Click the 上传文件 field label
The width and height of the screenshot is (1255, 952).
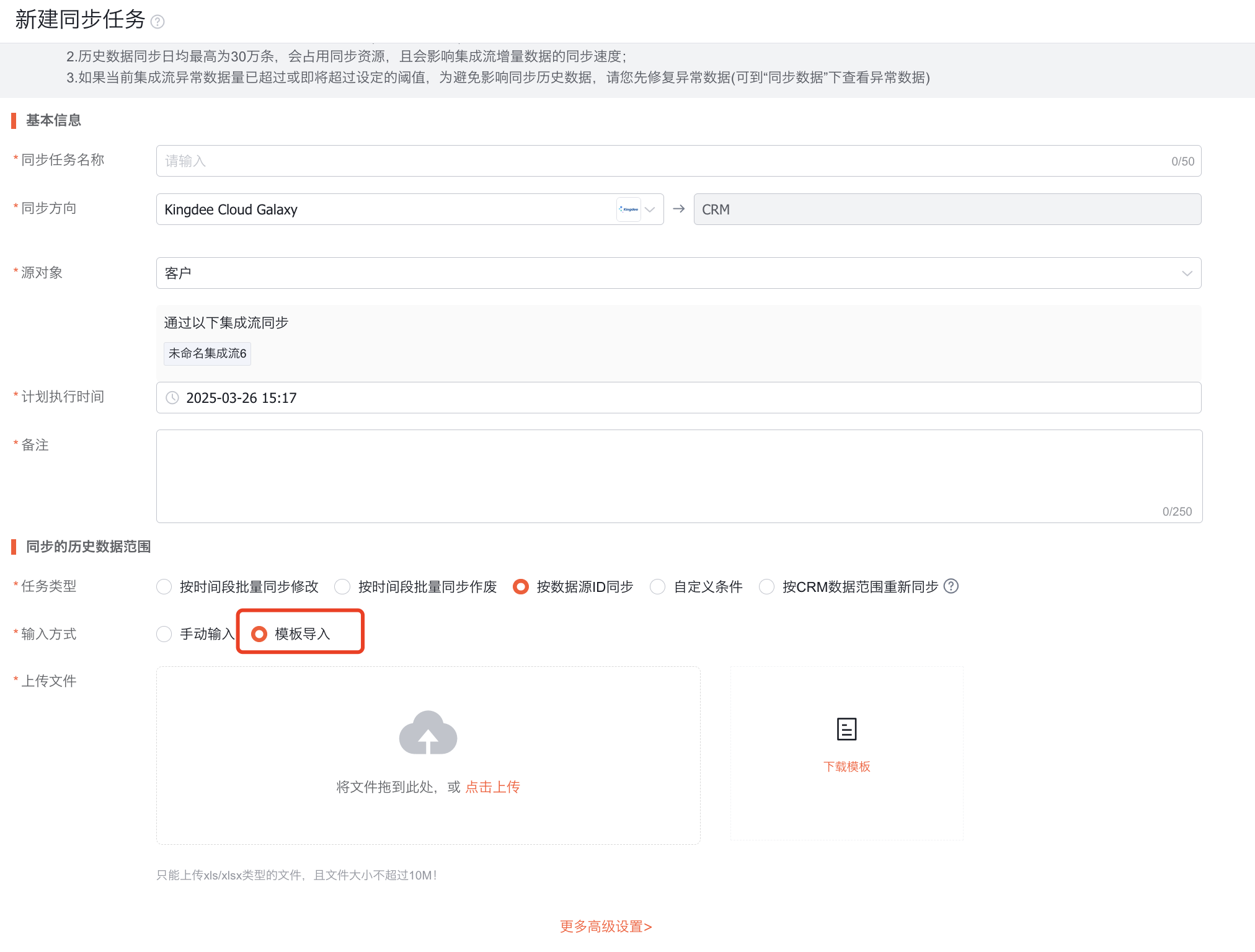(x=48, y=681)
